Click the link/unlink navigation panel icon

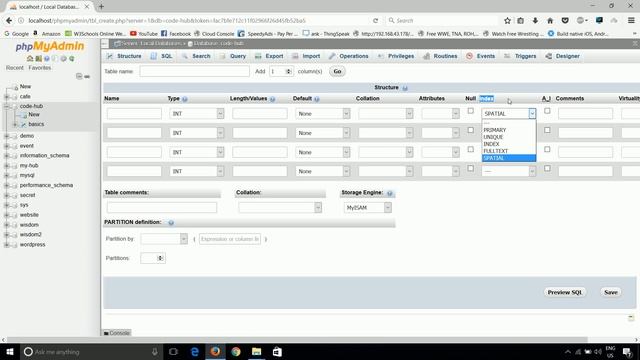[x=87, y=76]
